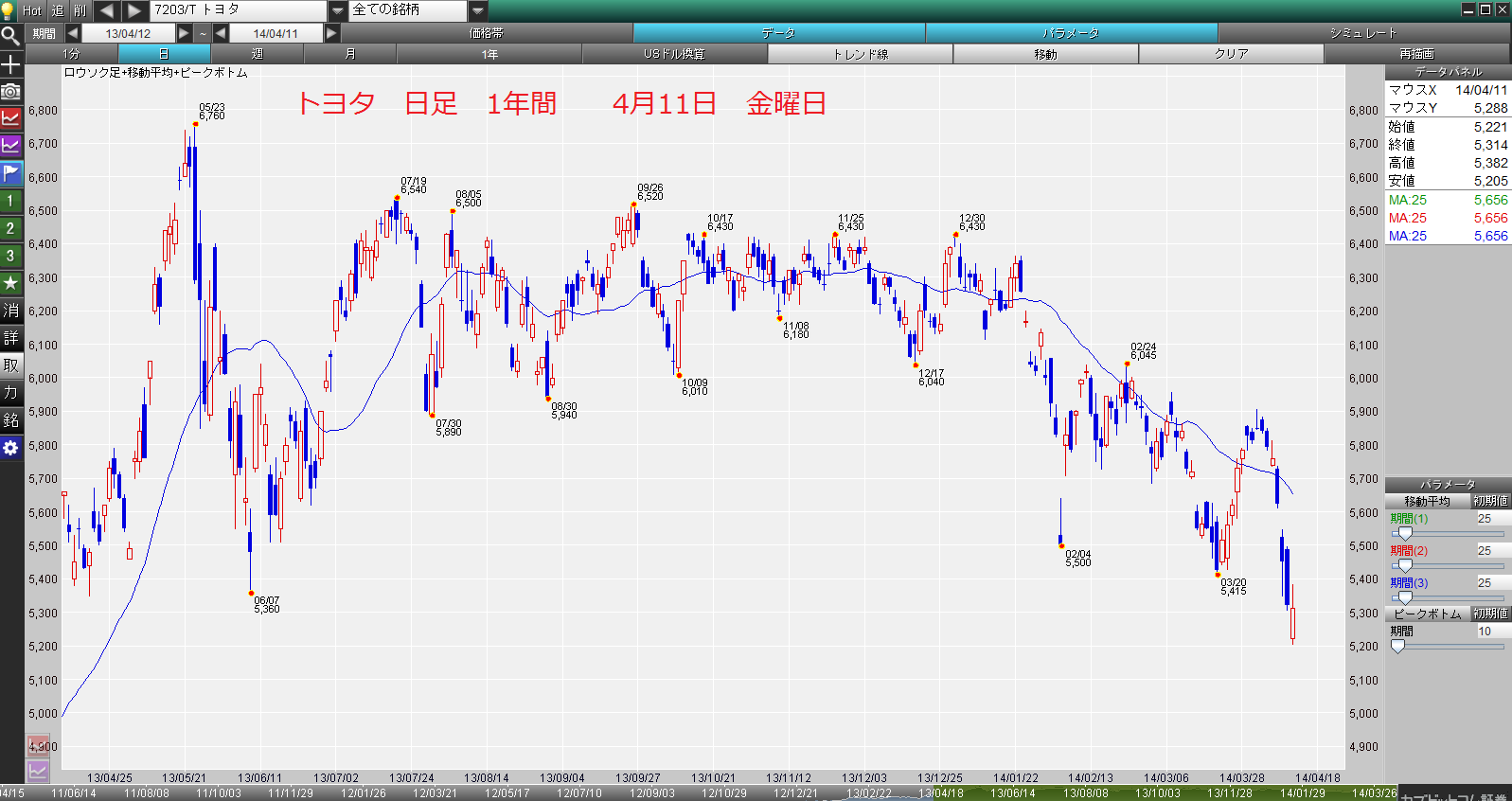Screen dimensions: 1512x801
Task: Open the データ tab
Action: click(x=779, y=33)
